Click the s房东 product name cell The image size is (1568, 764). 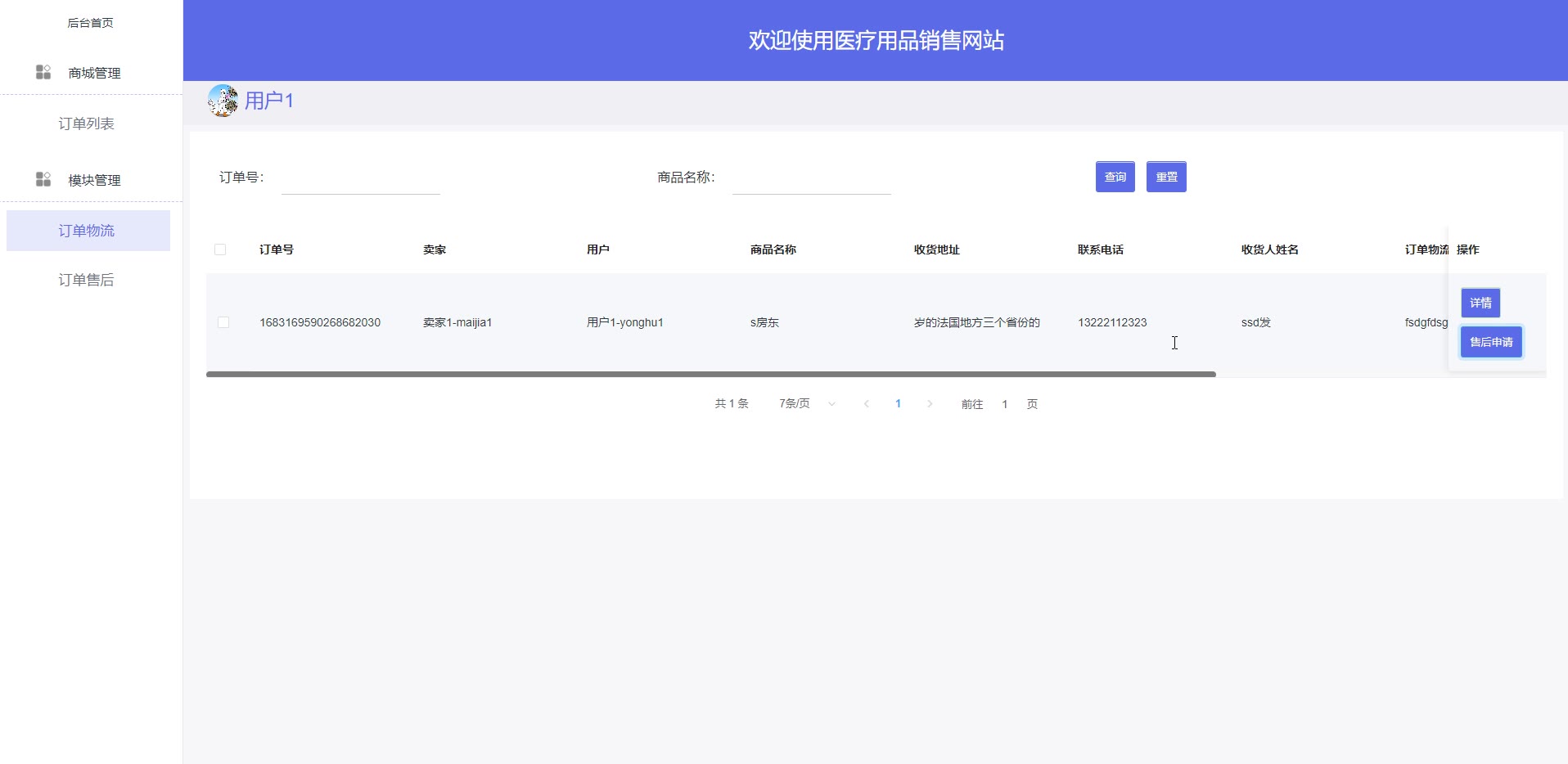[764, 322]
